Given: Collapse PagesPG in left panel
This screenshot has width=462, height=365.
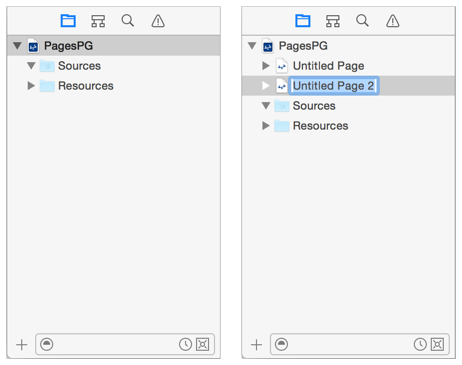Looking at the screenshot, I should (17, 46).
